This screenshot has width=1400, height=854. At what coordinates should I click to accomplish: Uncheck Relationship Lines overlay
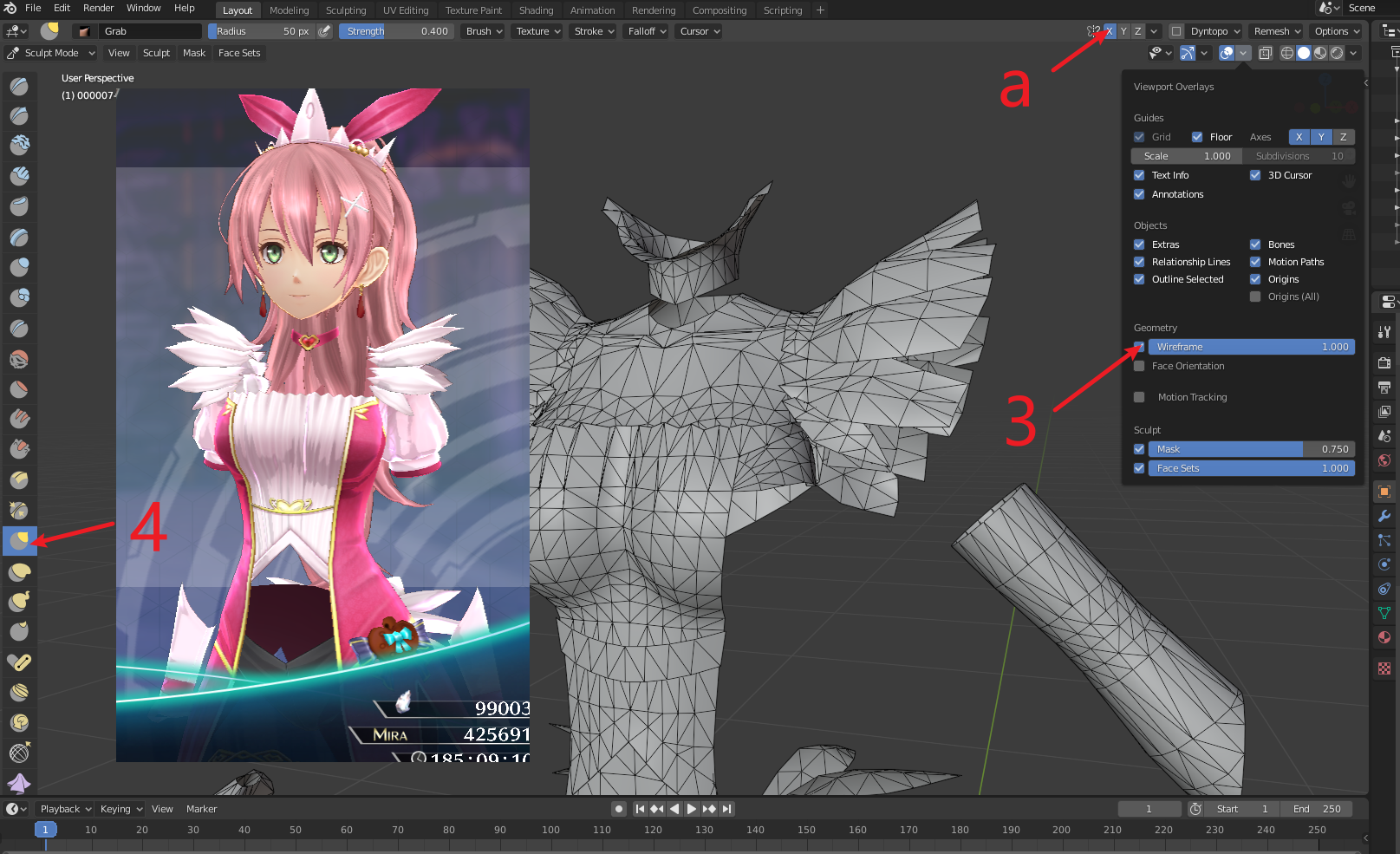tap(1139, 262)
